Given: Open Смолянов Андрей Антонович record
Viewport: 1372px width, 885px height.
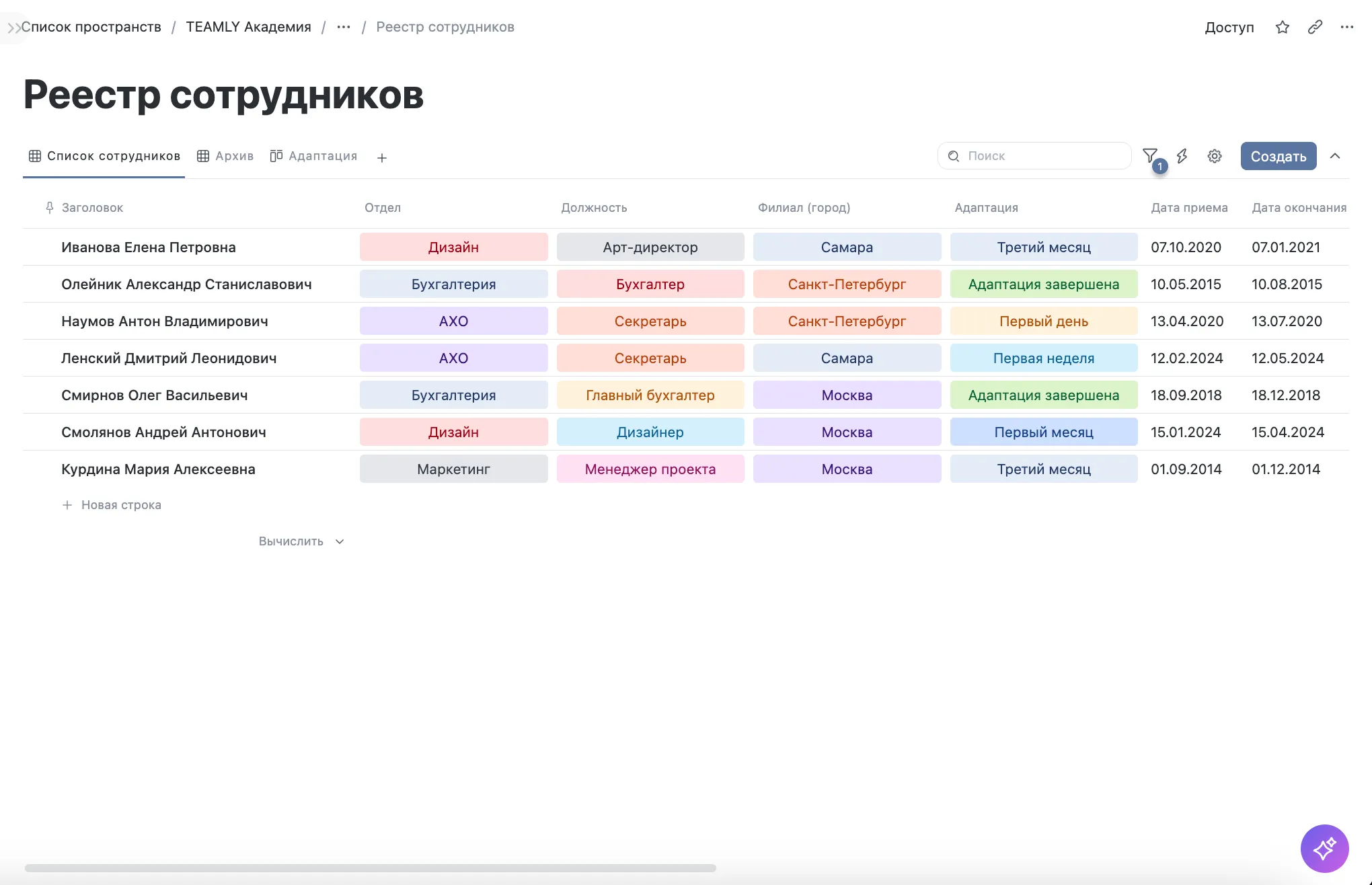Looking at the screenshot, I should tap(163, 432).
